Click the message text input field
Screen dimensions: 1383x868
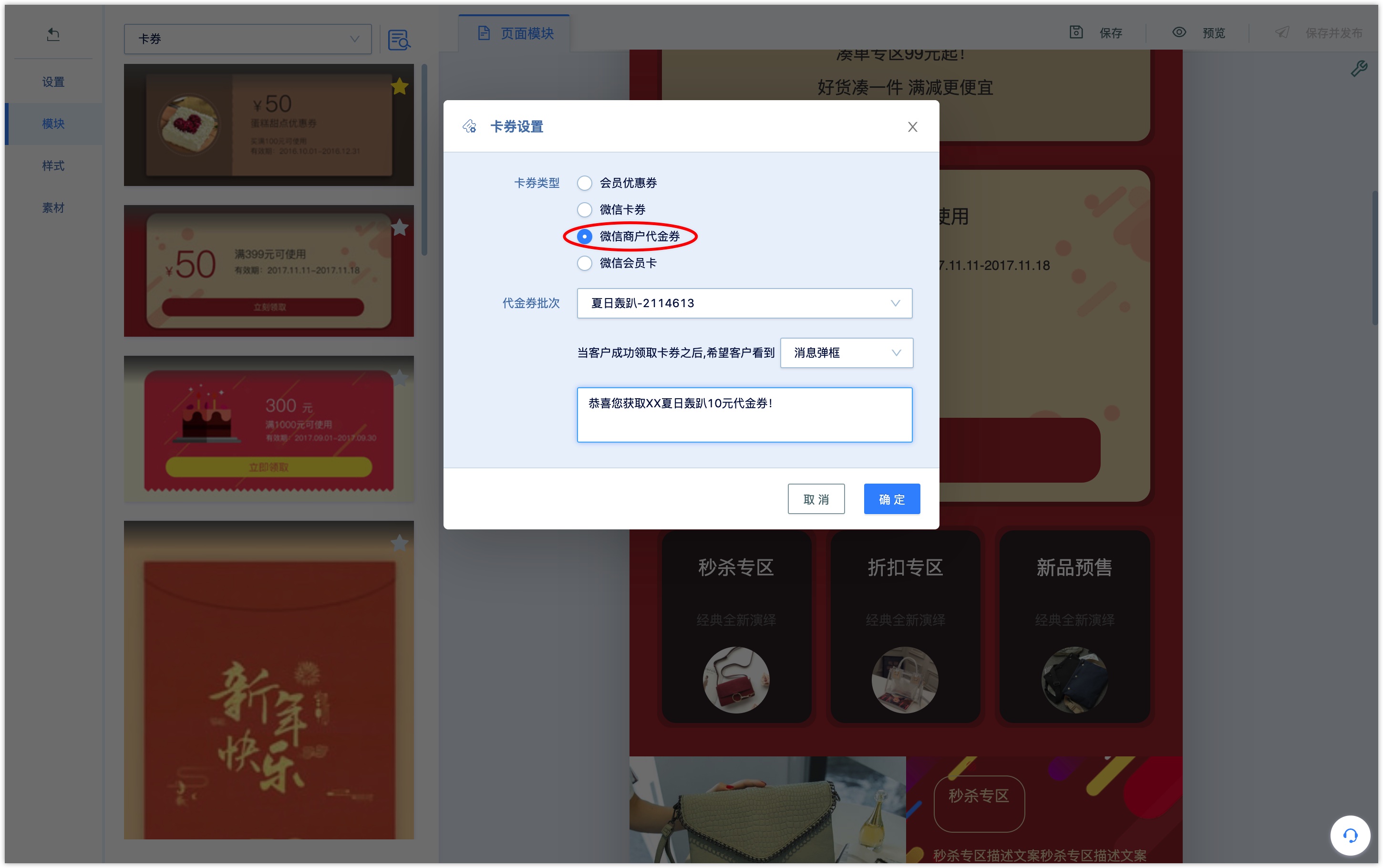745,415
